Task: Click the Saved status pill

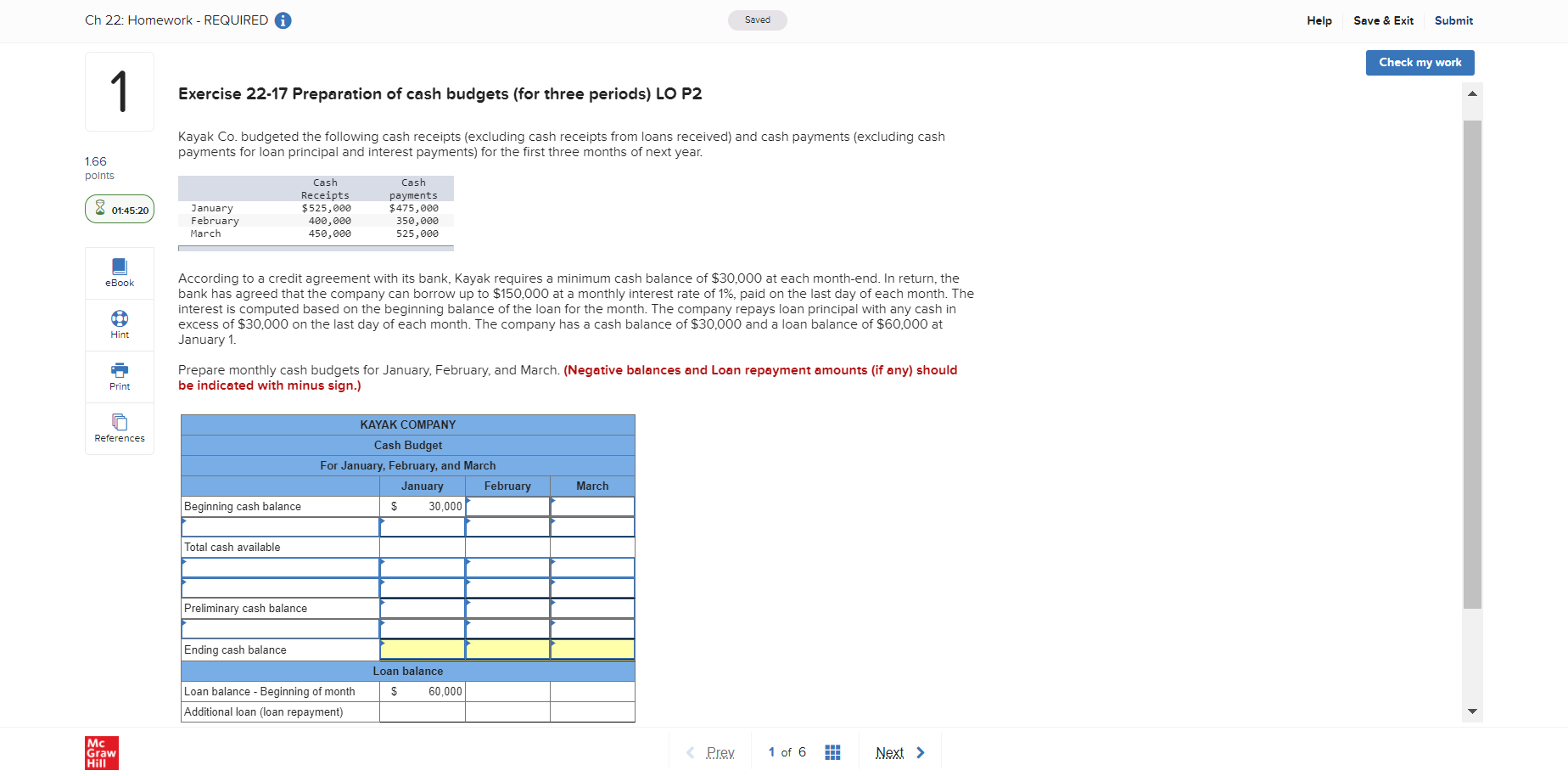Action: [x=757, y=20]
